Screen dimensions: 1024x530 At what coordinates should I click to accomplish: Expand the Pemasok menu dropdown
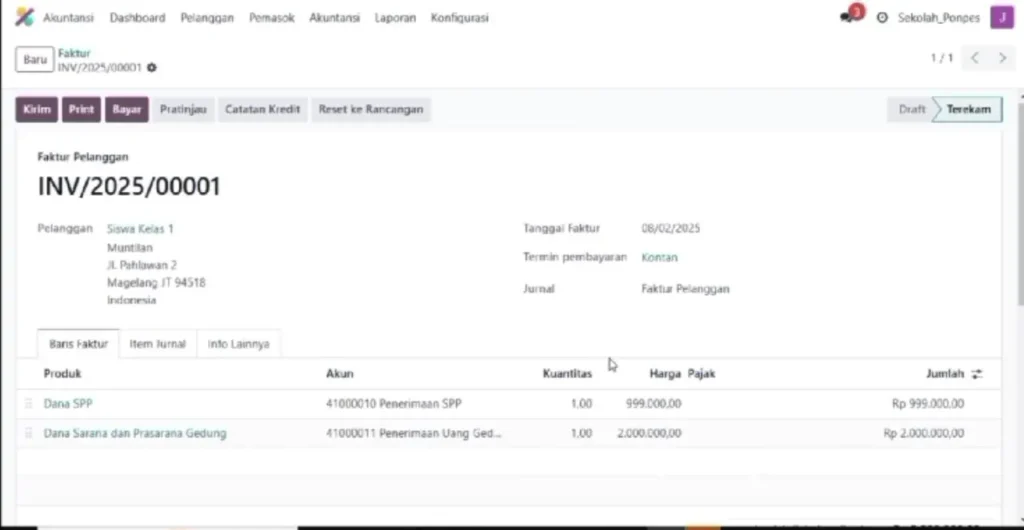pyautogui.click(x=272, y=18)
